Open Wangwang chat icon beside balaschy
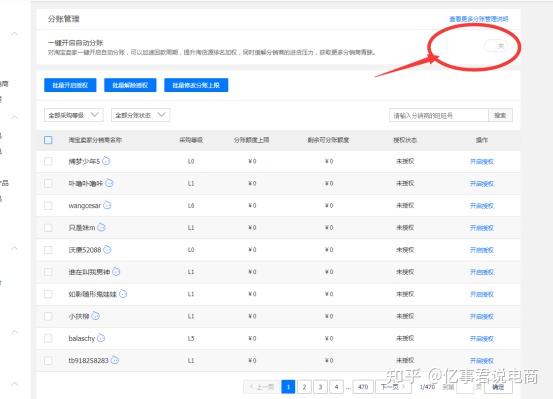The image size is (553, 399). point(101,338)
